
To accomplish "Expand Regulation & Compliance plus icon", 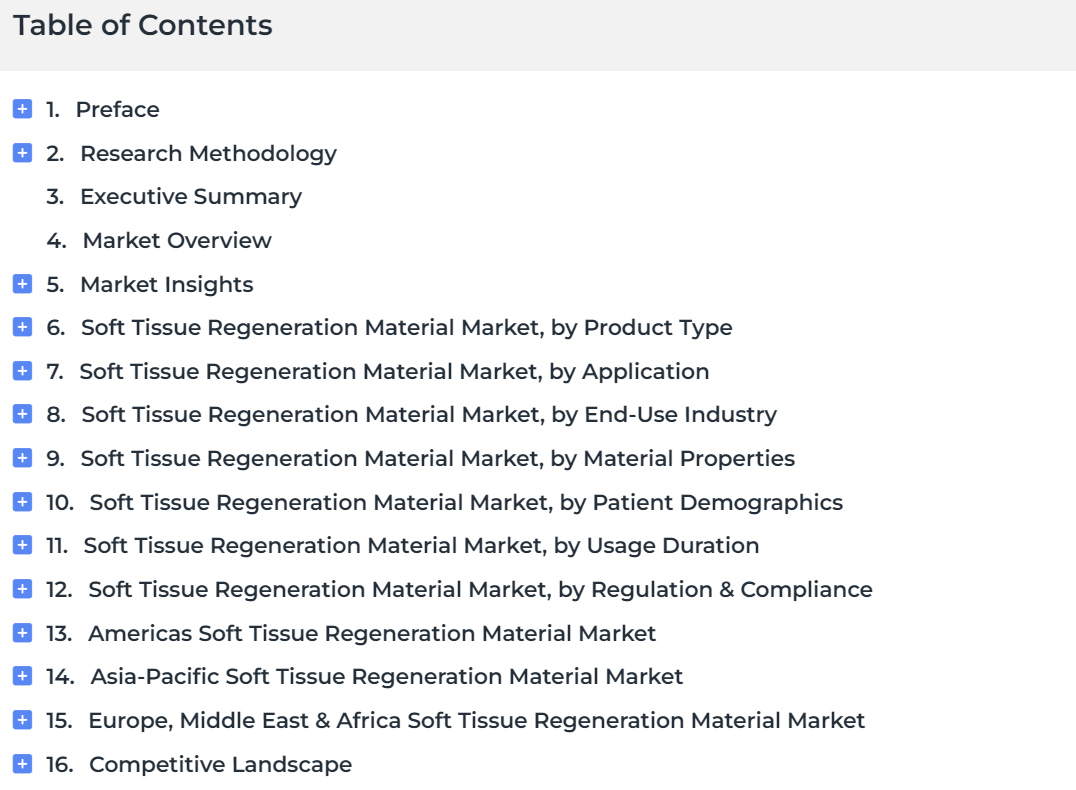I will [23, 590].
